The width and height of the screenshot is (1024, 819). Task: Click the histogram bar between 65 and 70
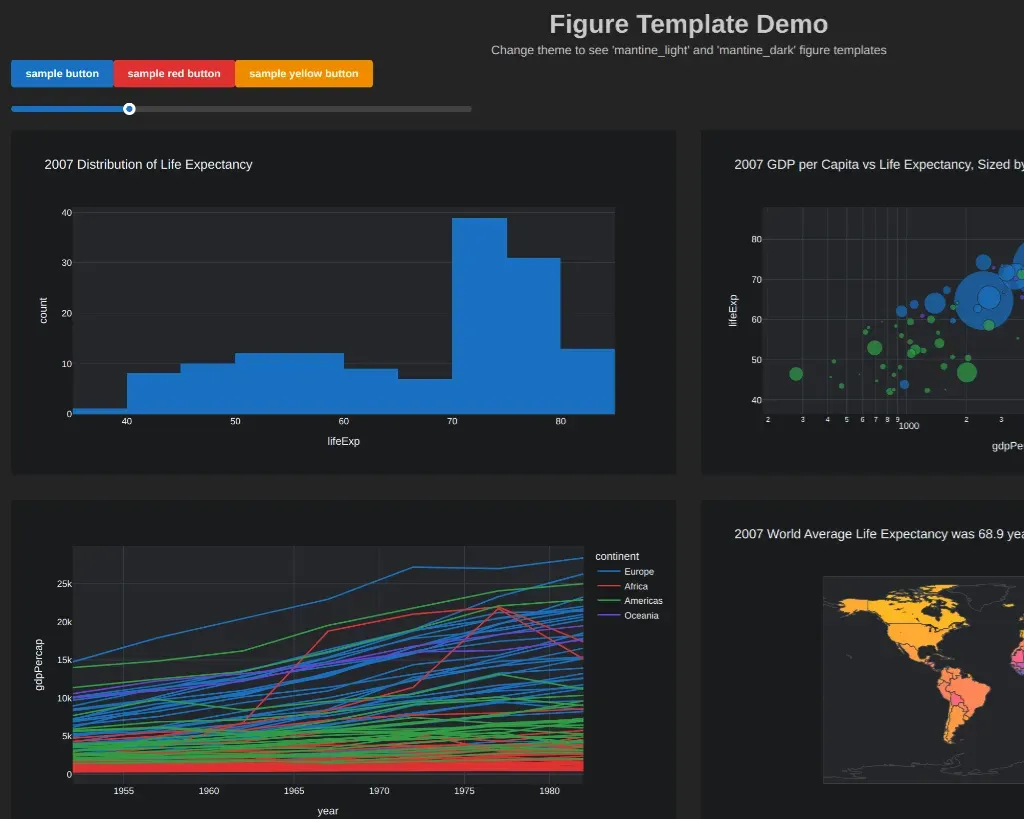pos(425,396)
